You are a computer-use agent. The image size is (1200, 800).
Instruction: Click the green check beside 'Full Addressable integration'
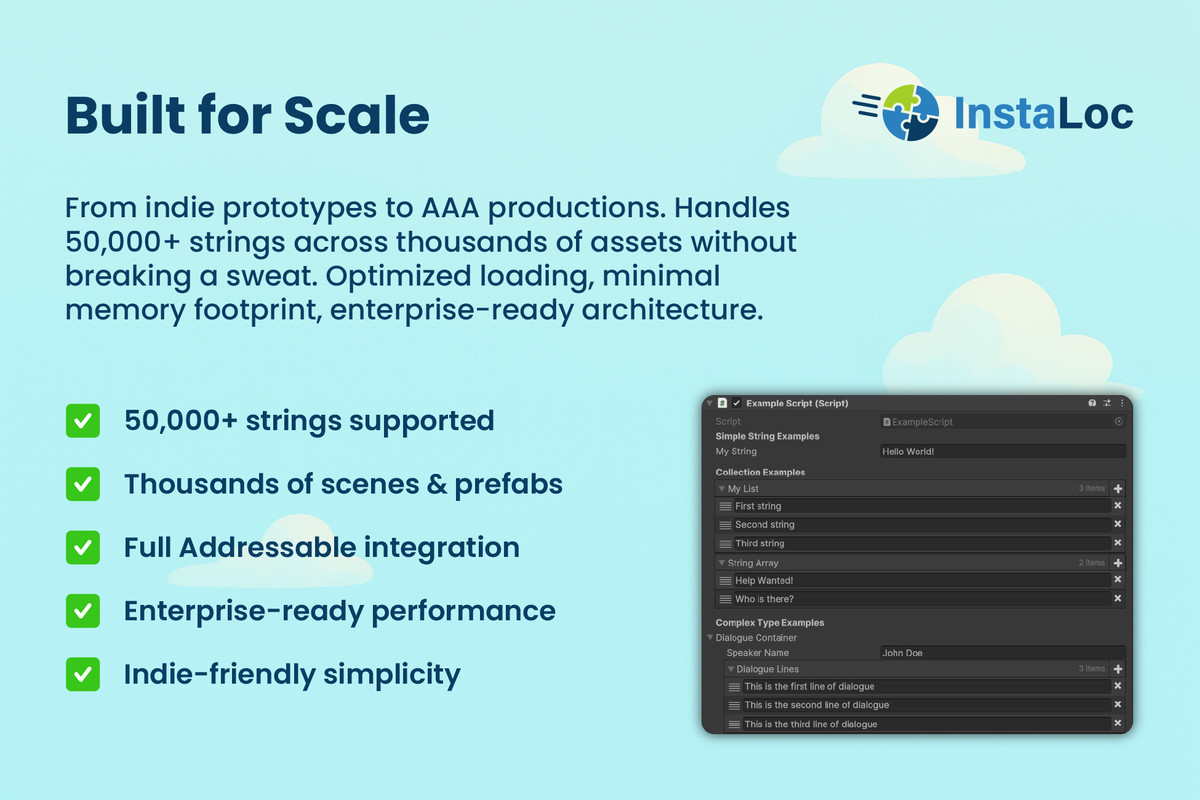pos(82,548)
